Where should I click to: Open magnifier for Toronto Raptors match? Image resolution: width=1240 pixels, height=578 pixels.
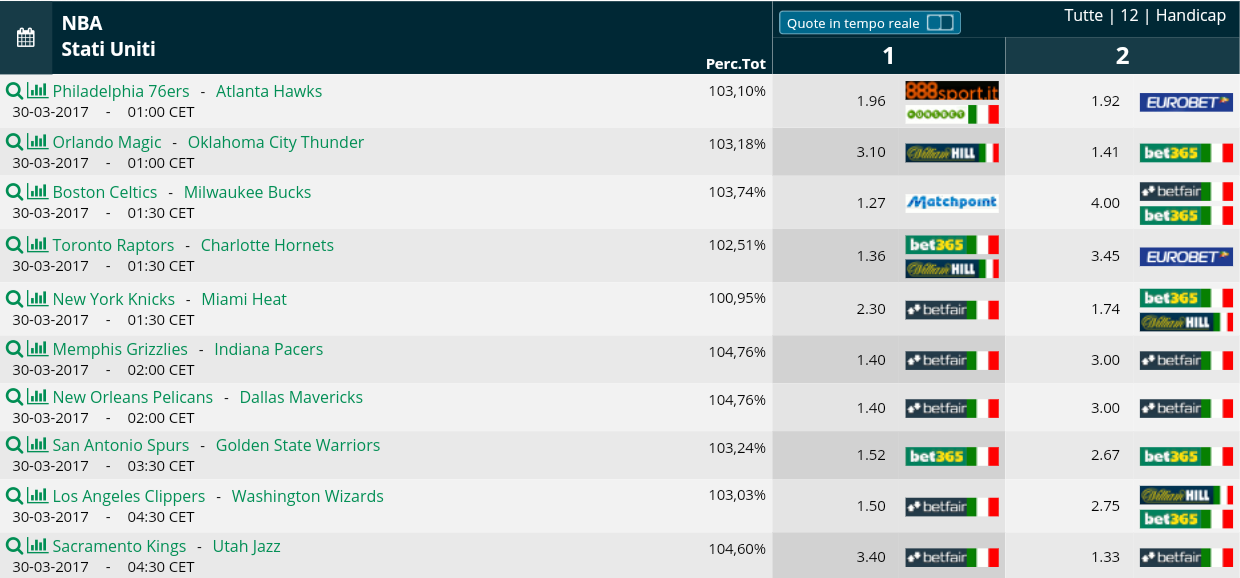coord(14,245)
